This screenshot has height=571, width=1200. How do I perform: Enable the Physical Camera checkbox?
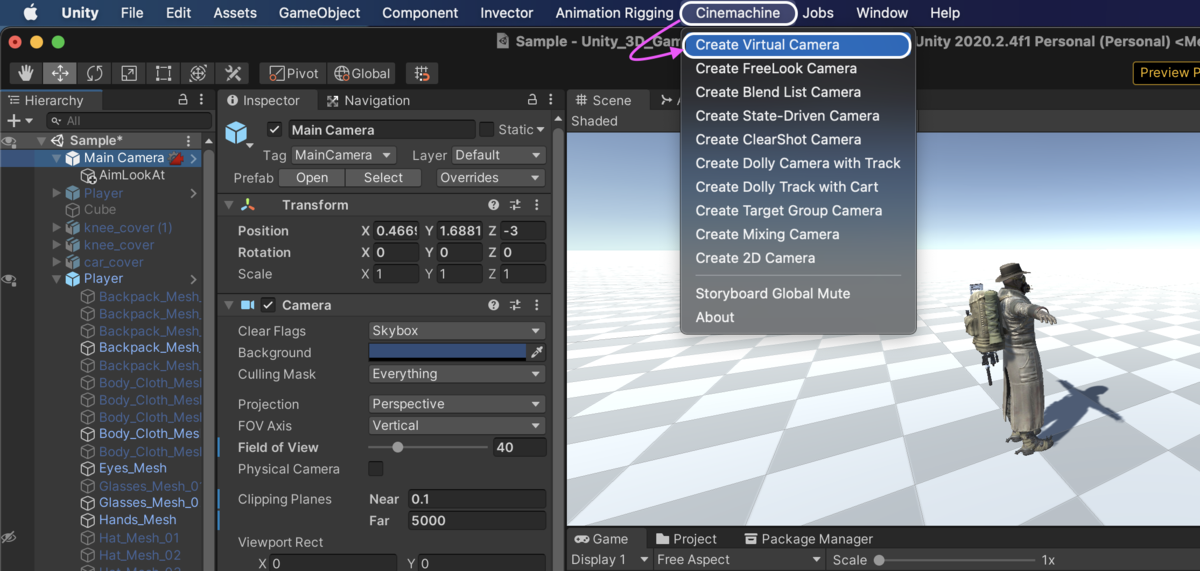376,468
